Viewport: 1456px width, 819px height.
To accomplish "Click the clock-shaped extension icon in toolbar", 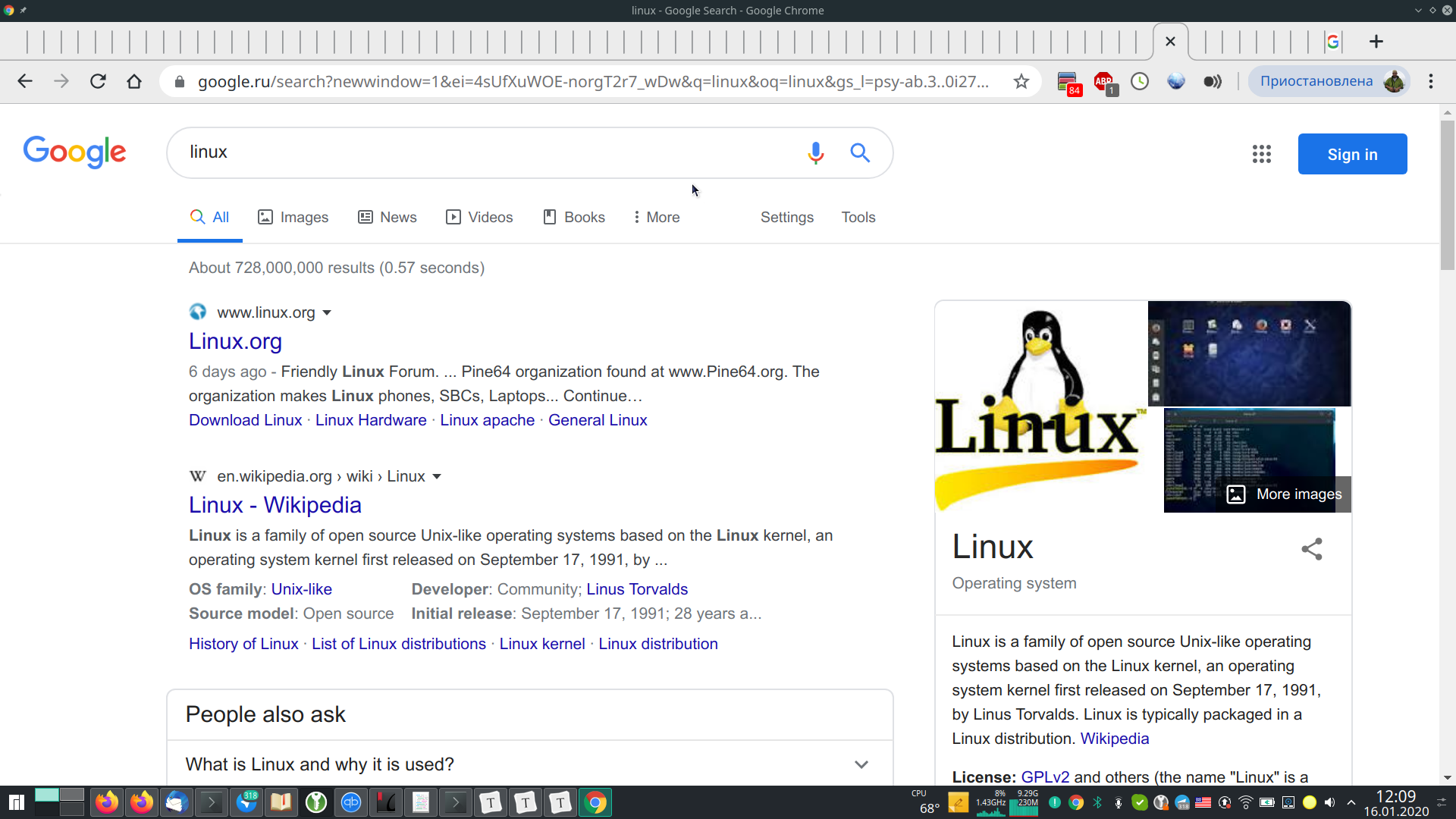I will click(1140, 81).
